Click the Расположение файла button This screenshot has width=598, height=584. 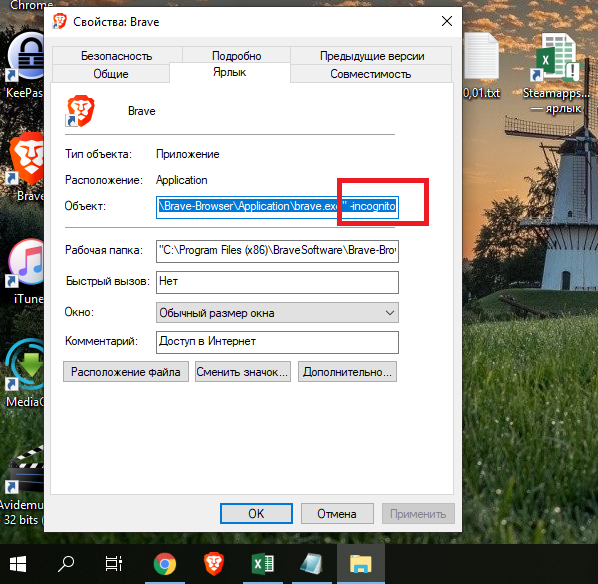click(x=126, y=372)
